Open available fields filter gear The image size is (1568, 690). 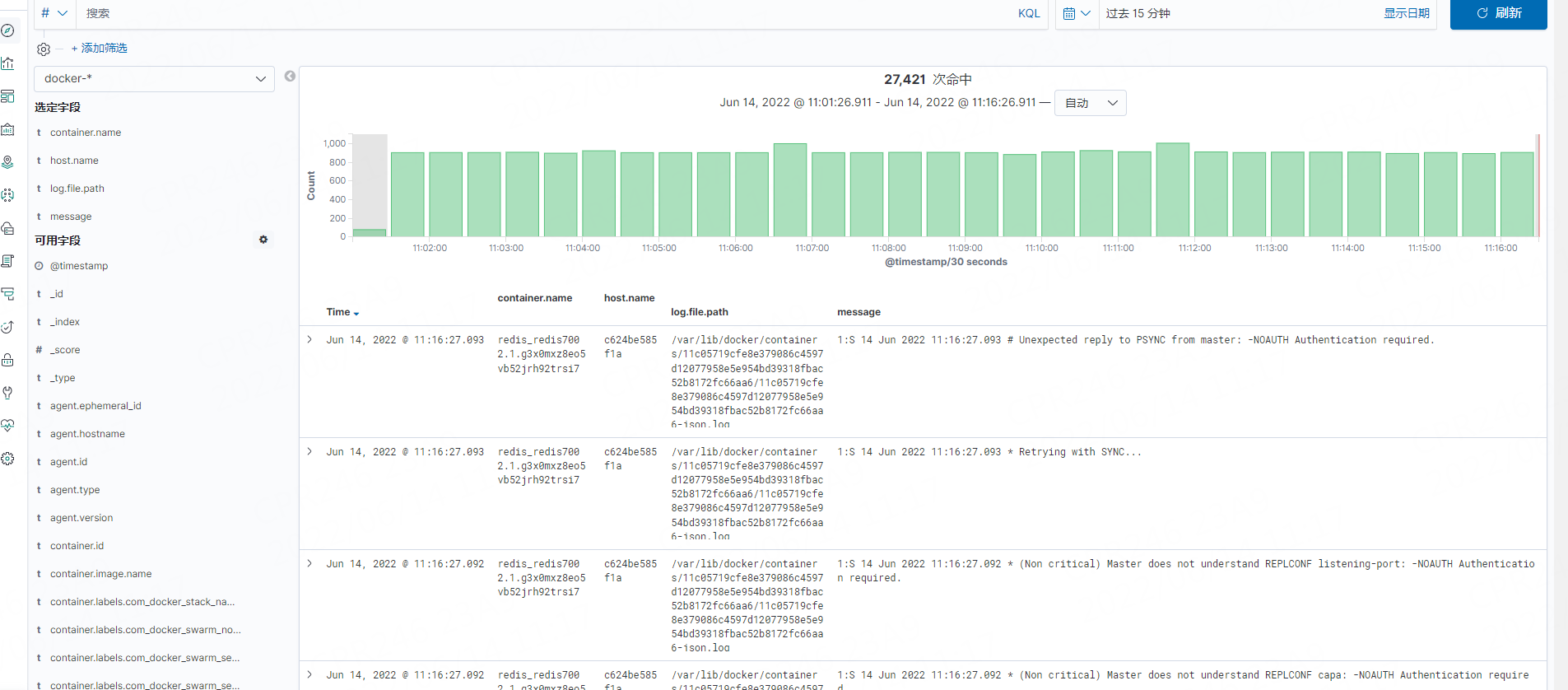[x=263, y=240]
